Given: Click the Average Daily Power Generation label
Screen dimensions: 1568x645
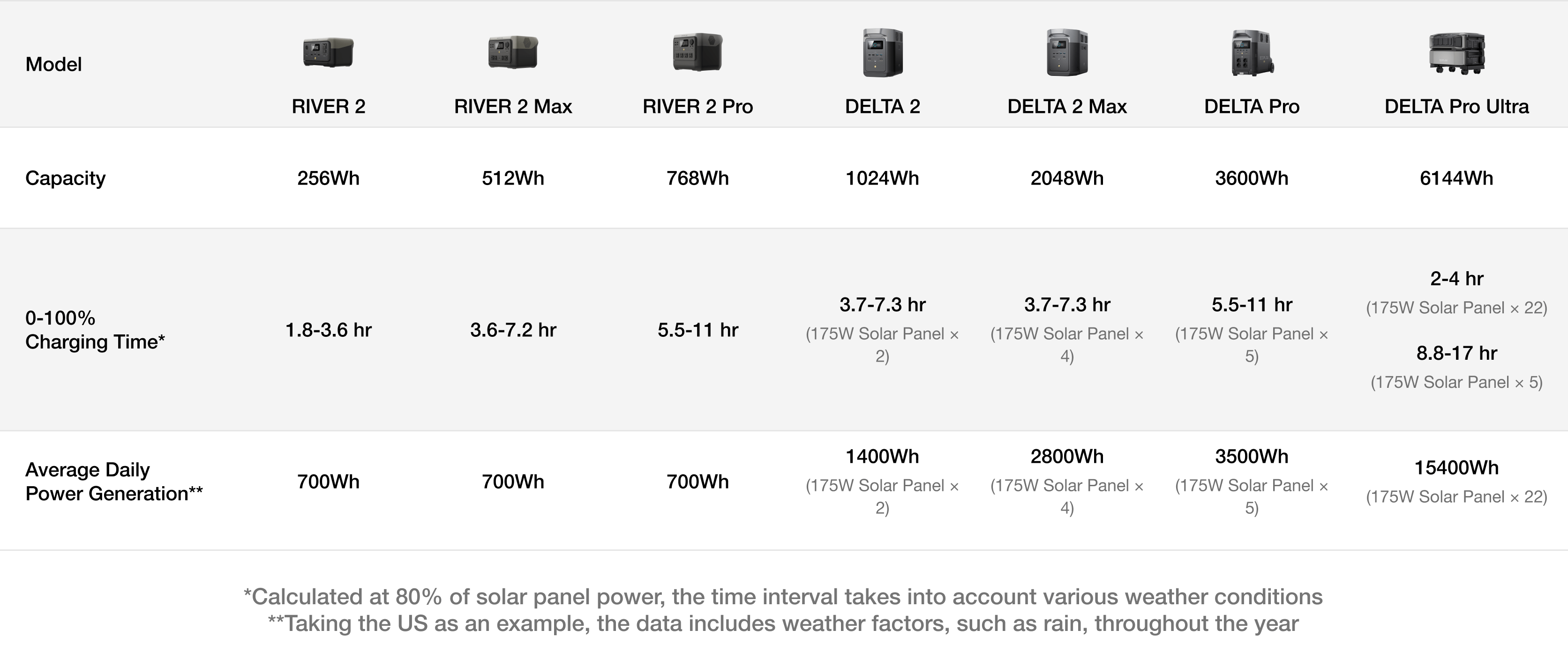Looking at the screenshot, I should pyautogui.click(x=113, y=482).
